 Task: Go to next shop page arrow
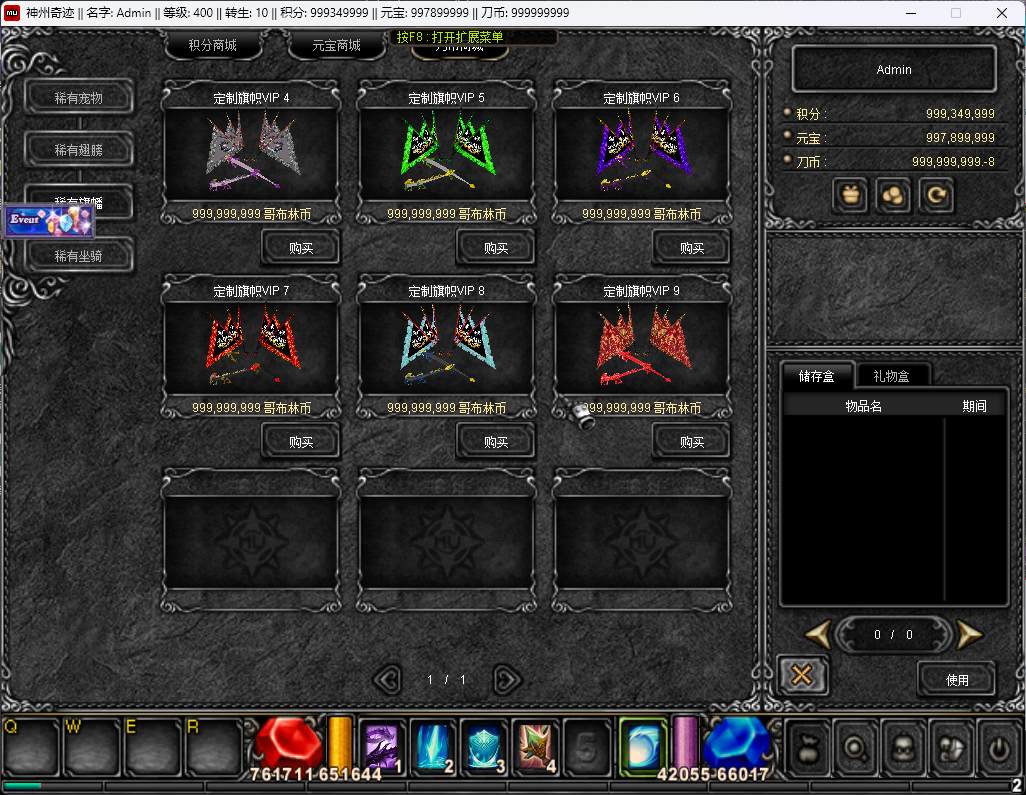507,680
